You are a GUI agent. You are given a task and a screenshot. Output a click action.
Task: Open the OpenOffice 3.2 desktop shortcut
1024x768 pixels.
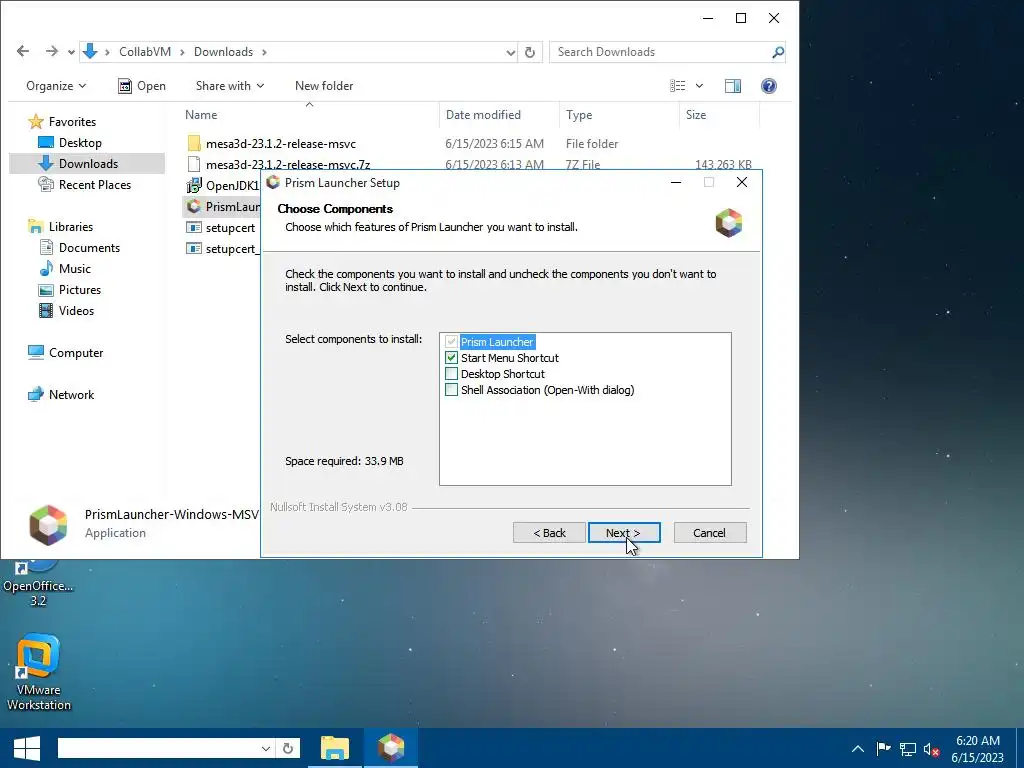coord(38,581)
